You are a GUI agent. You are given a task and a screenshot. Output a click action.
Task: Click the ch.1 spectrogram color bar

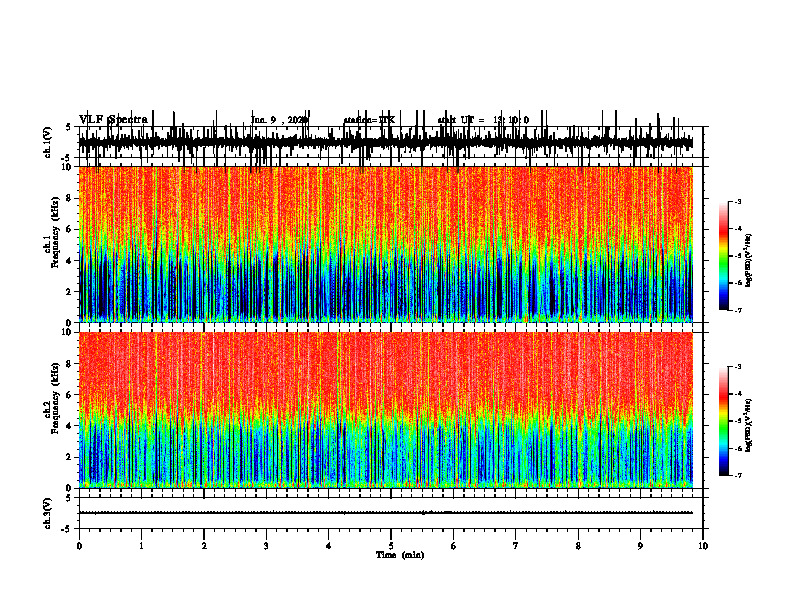pos(724,256)
